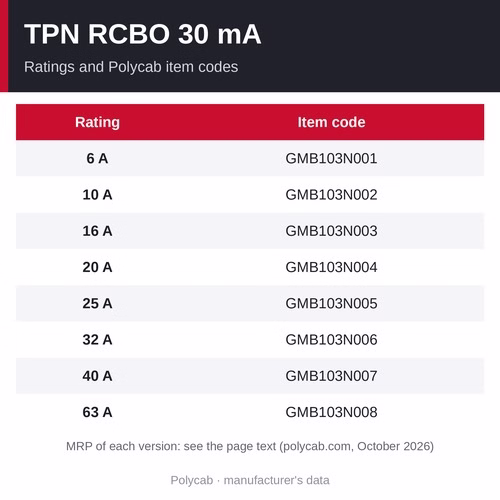Click the 6 A rating cell
Screen dimensions: 500x500
click(x=97, y=158)
